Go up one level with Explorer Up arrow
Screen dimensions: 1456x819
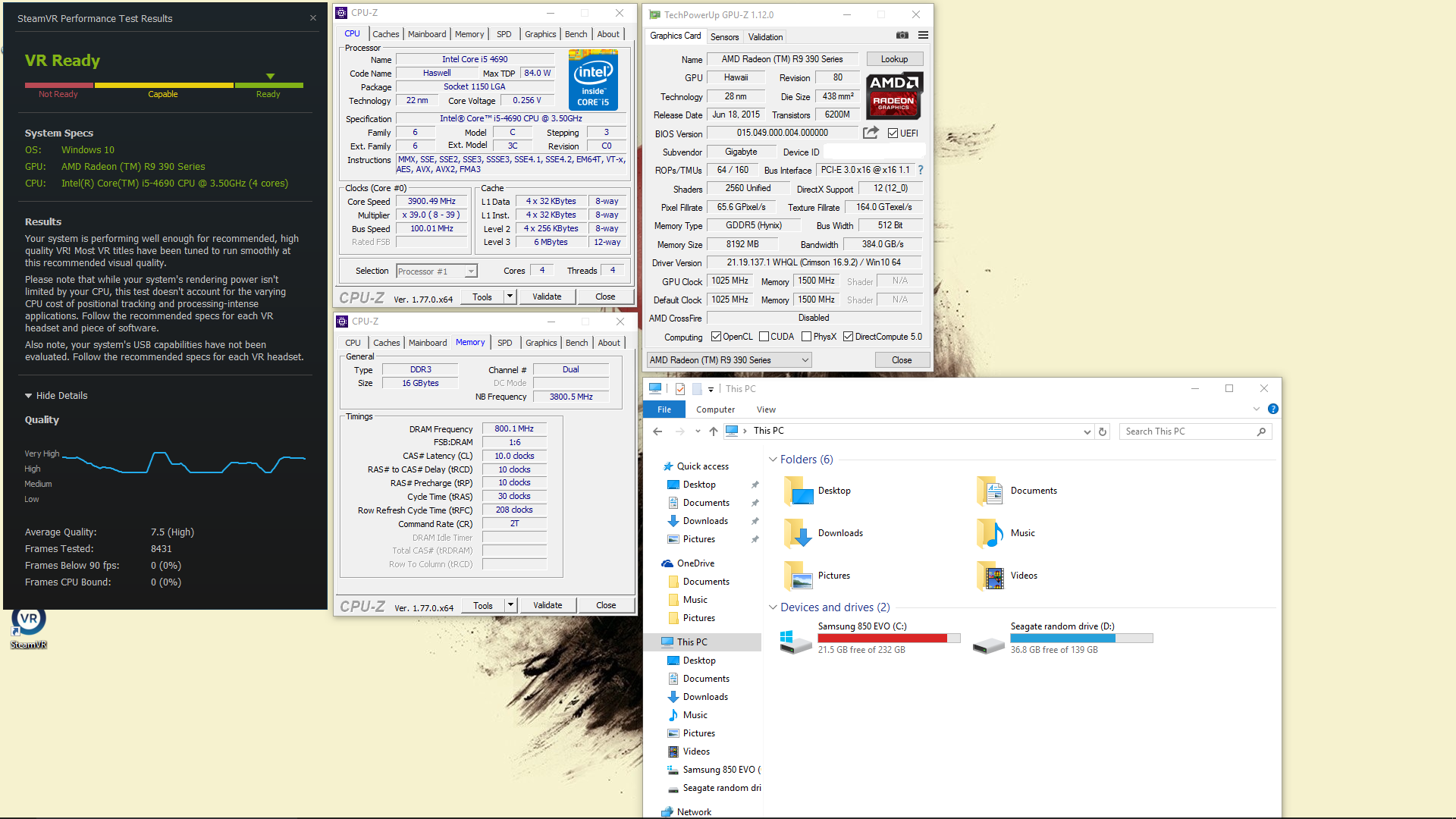714,431
